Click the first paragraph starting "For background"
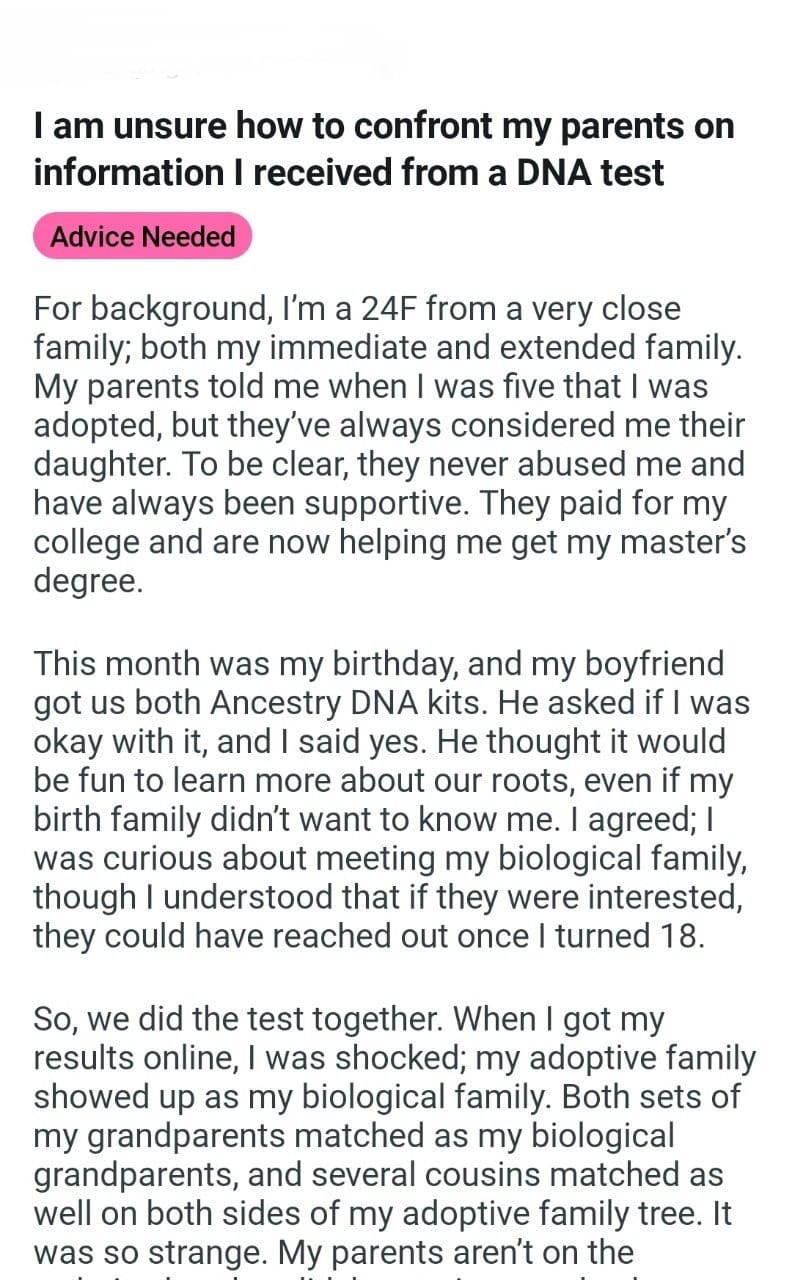Viewport: 792px width, 1280px height. click(388, 443)
